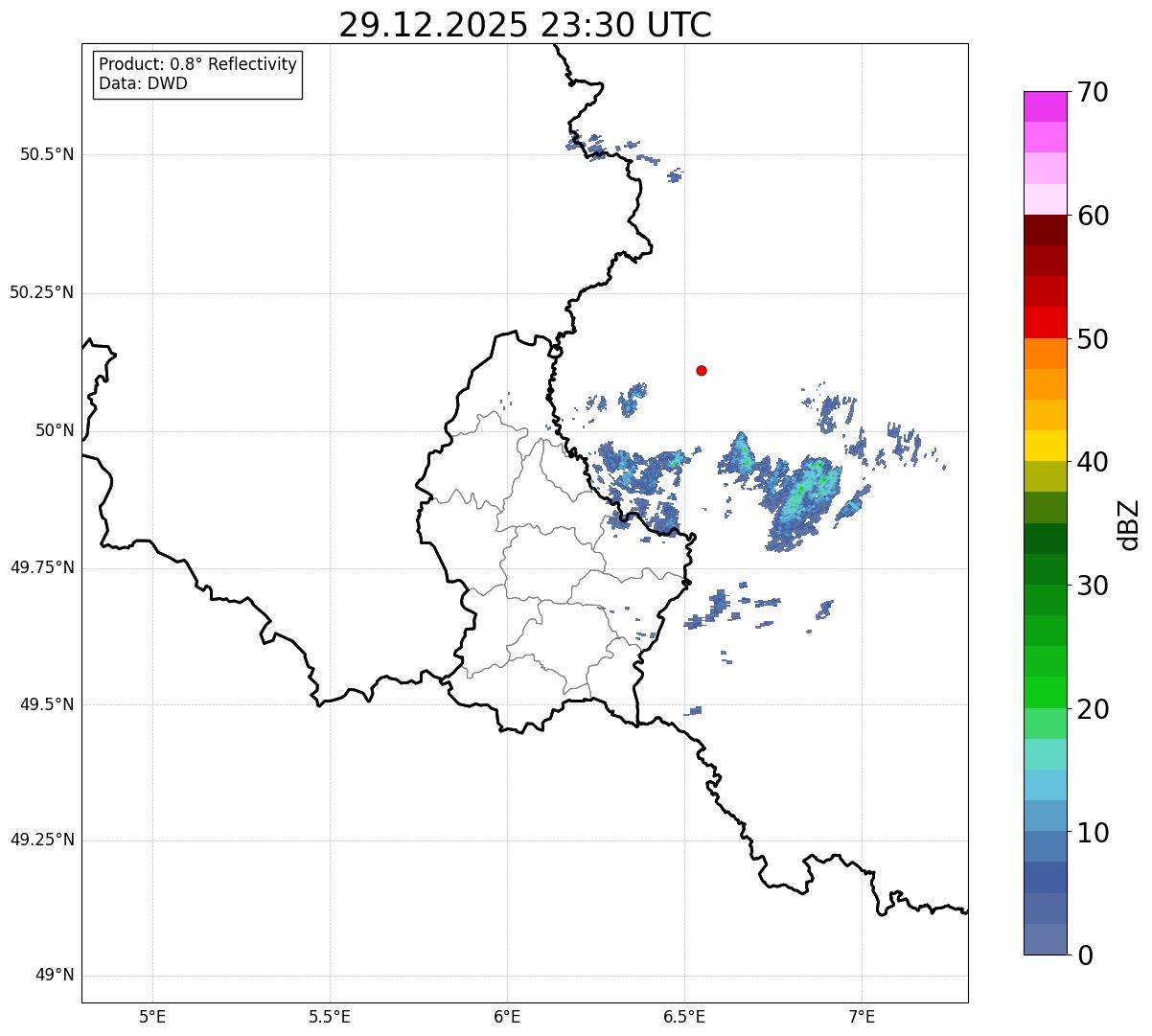1152x1036 pixels.
Task: Click the colorbar value 0
Action: [1085, 955]
